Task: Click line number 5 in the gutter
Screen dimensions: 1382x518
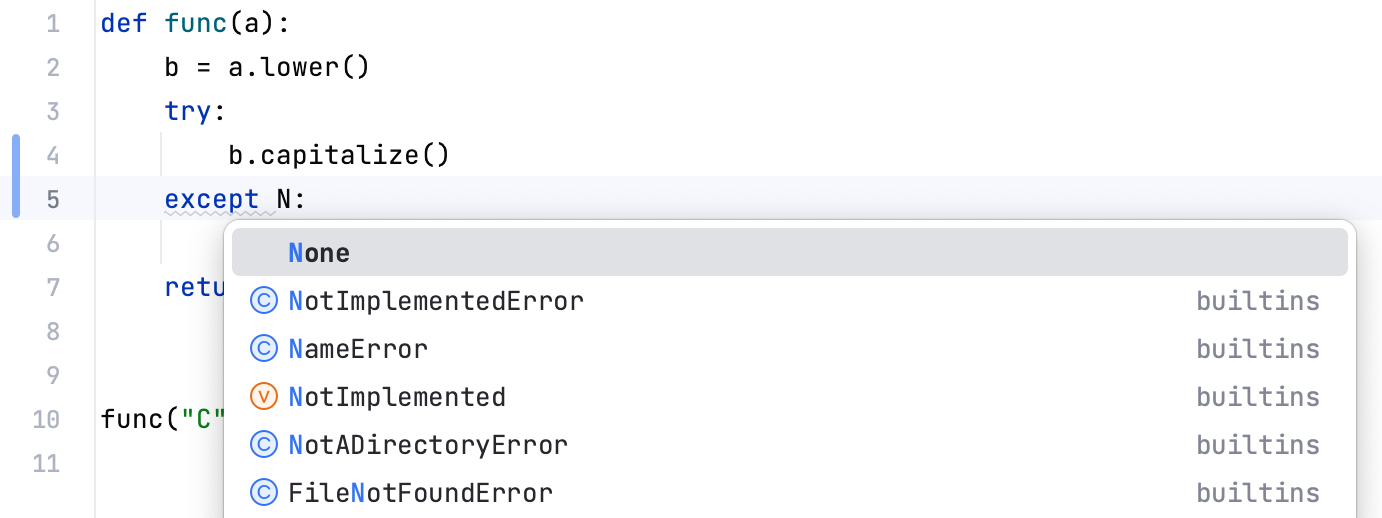Action: click(x=53, y=199)
